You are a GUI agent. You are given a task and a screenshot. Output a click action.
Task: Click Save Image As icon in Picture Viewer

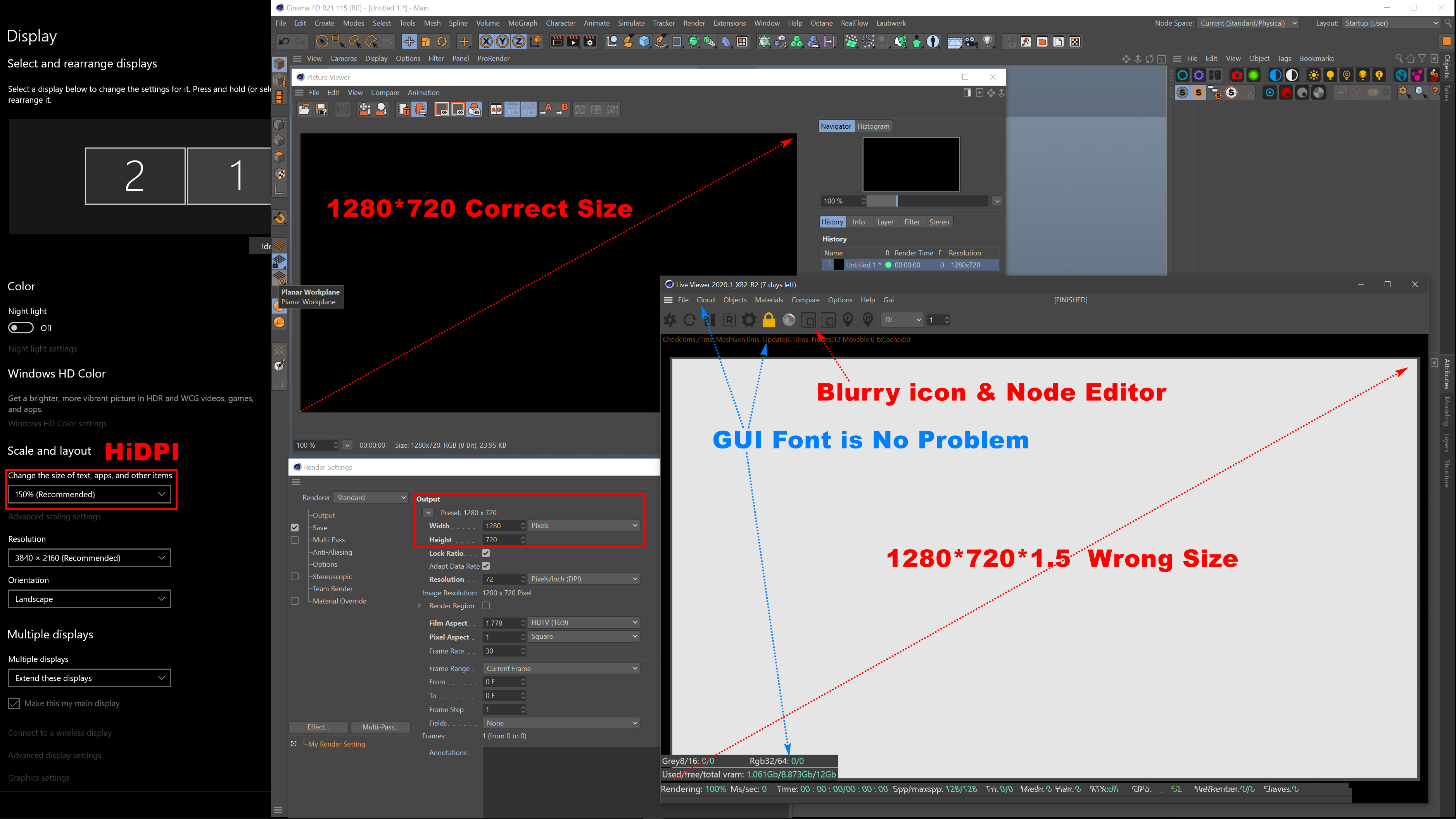click(x=321, y=110)
